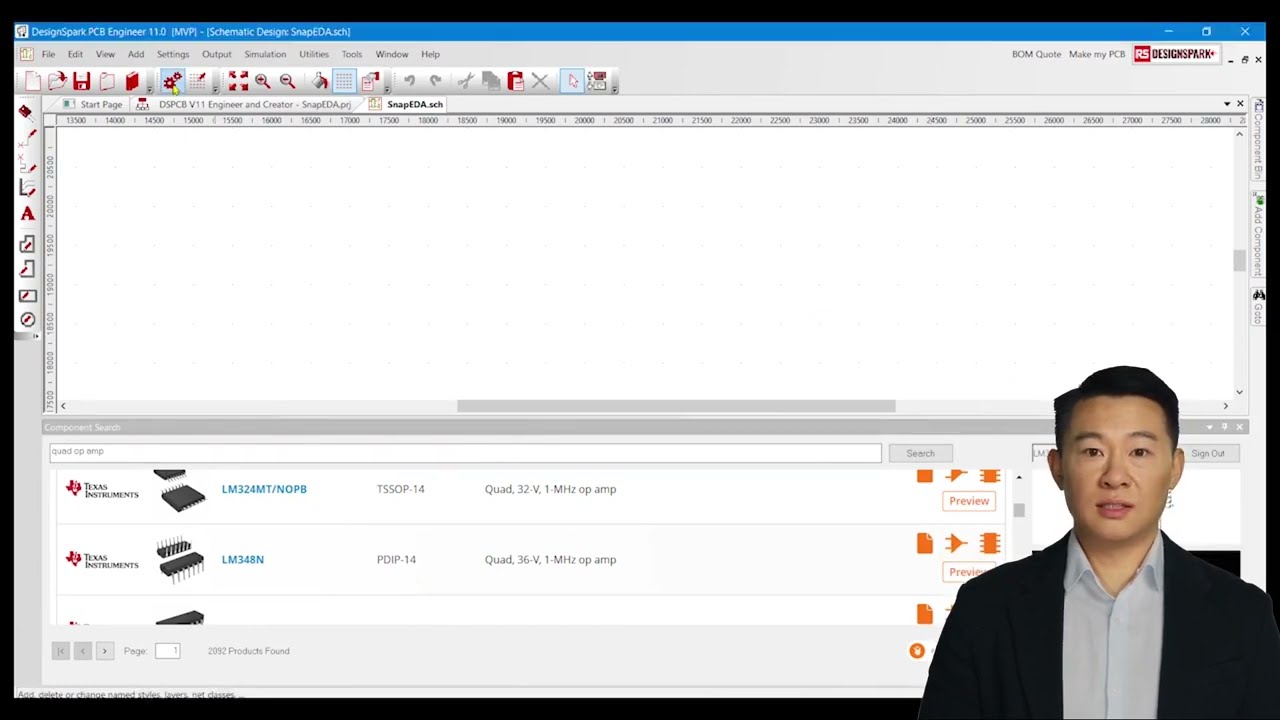The width and height of the screenshot is (1280, 720).
Task: Open the Edit menu
Action: [75, 54]
